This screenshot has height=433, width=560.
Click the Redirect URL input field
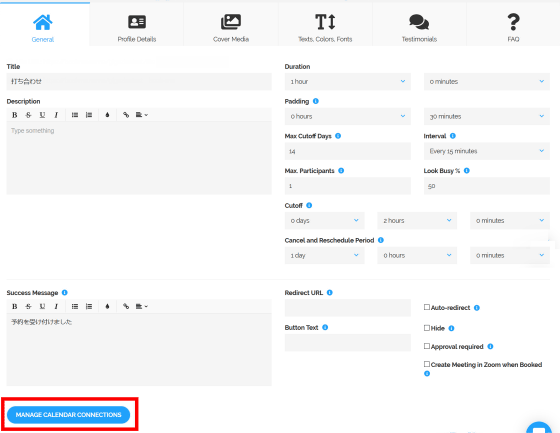click(348, 308)
